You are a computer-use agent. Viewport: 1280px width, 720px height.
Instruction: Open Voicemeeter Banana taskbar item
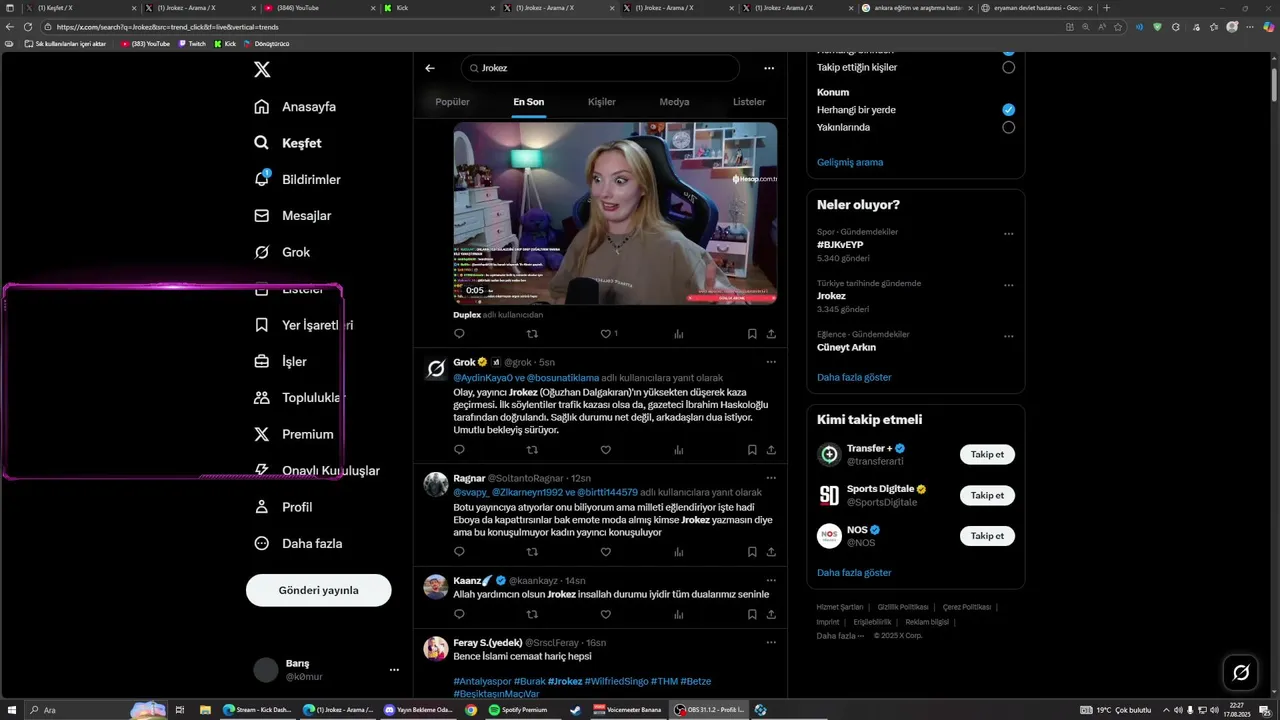[628, 710]
